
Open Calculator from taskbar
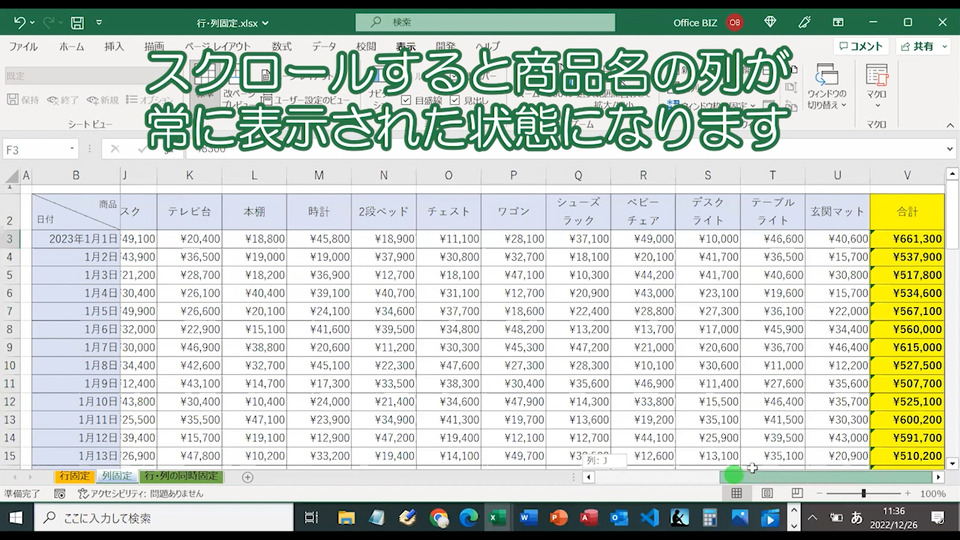pyautogui.click(x=710, y=518)
